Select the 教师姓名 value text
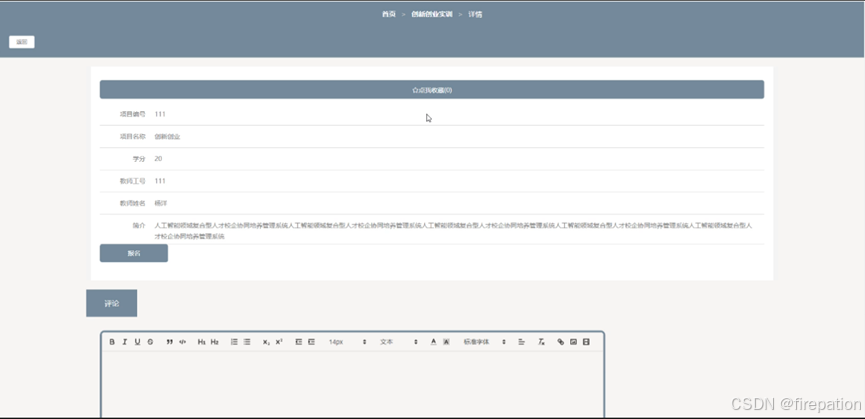The image size is (865, 419). [161, 203]
